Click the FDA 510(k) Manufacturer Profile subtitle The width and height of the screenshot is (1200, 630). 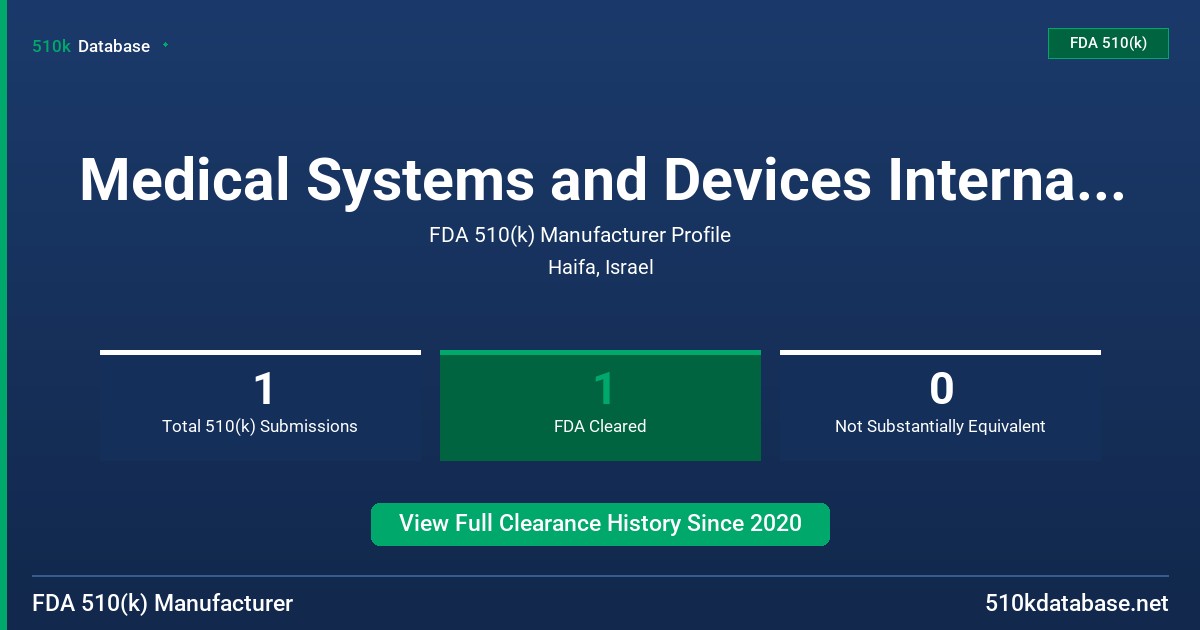580,235
